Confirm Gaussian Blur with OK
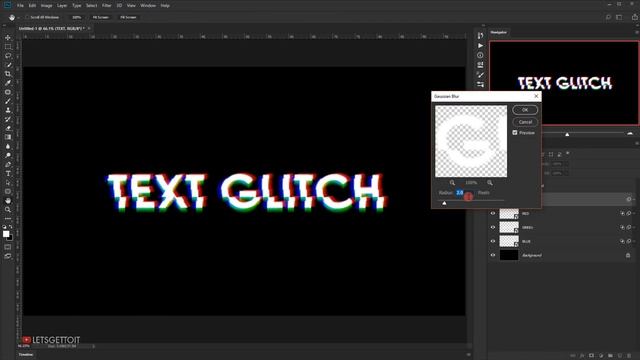This screenshot has height=360, width=640. tap(525, 110)
